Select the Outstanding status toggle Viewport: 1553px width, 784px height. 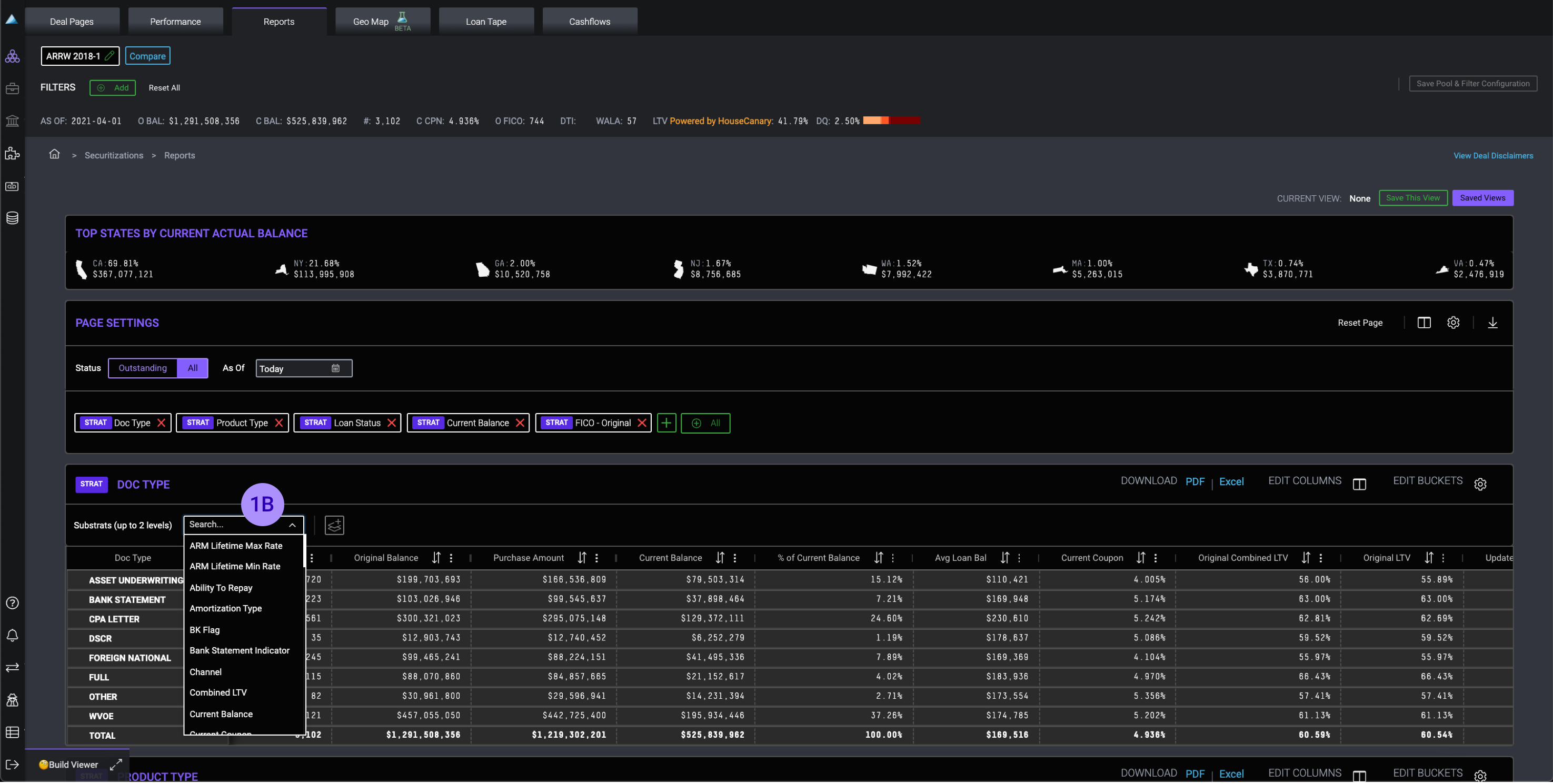(143, 368)
